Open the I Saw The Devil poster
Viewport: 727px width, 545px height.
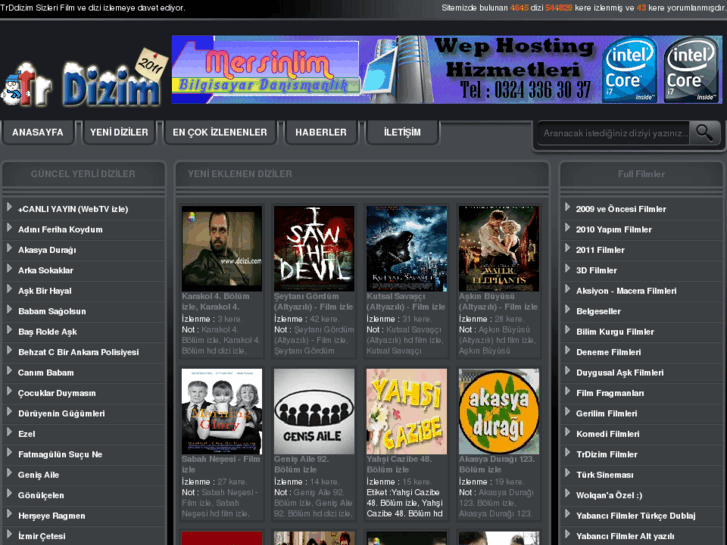coord(314,249)
